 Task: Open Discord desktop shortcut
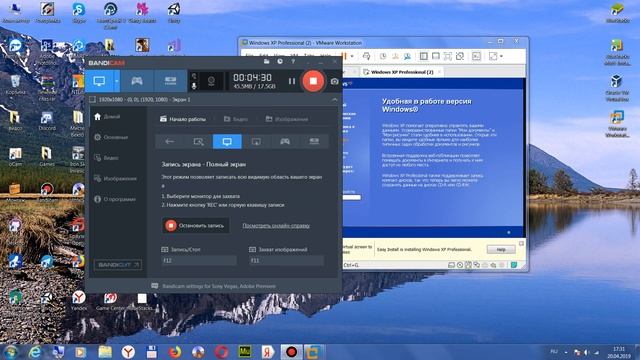coord(47,122)
